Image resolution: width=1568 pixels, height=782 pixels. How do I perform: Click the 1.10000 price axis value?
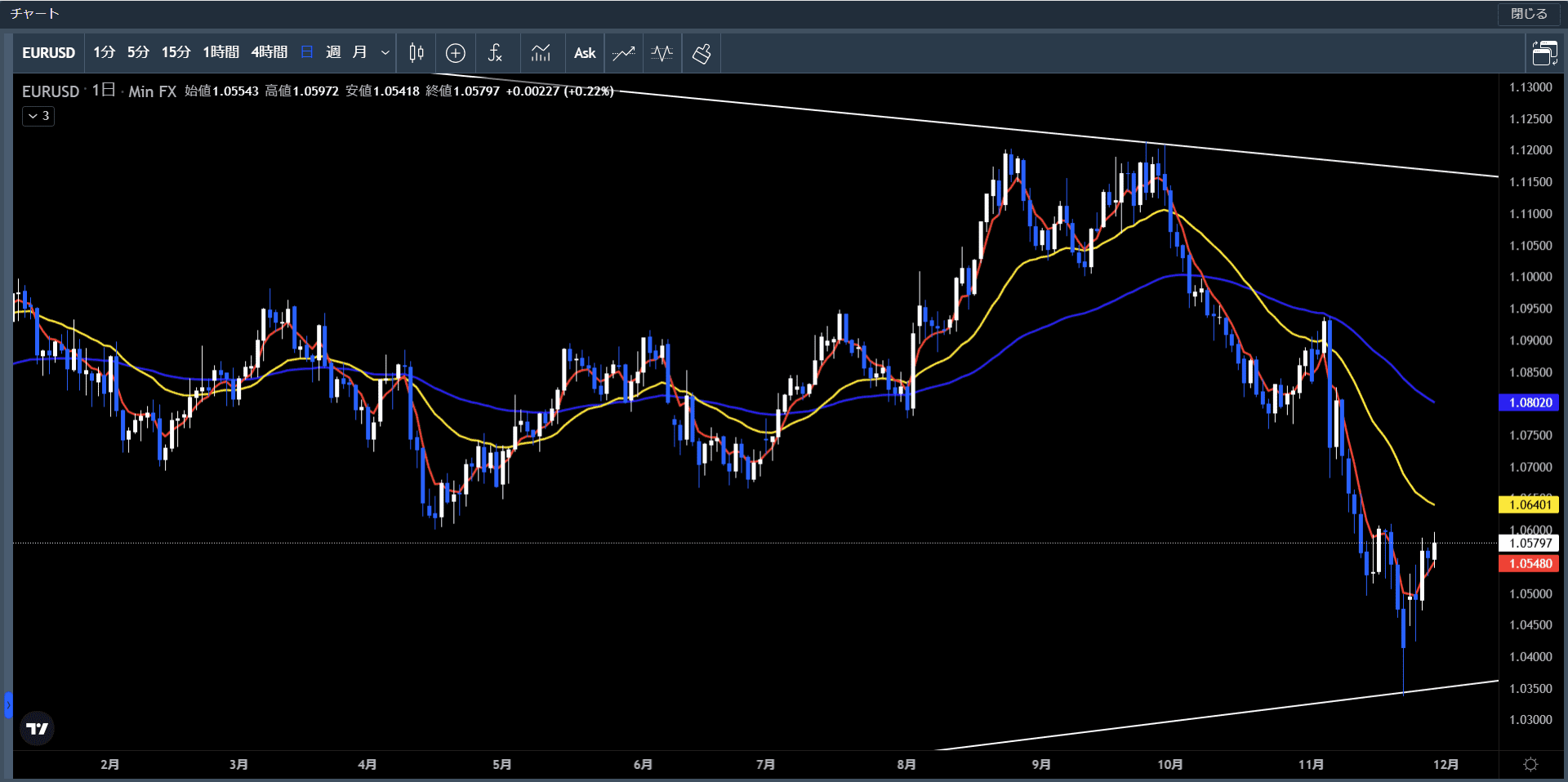(1530, 277)
